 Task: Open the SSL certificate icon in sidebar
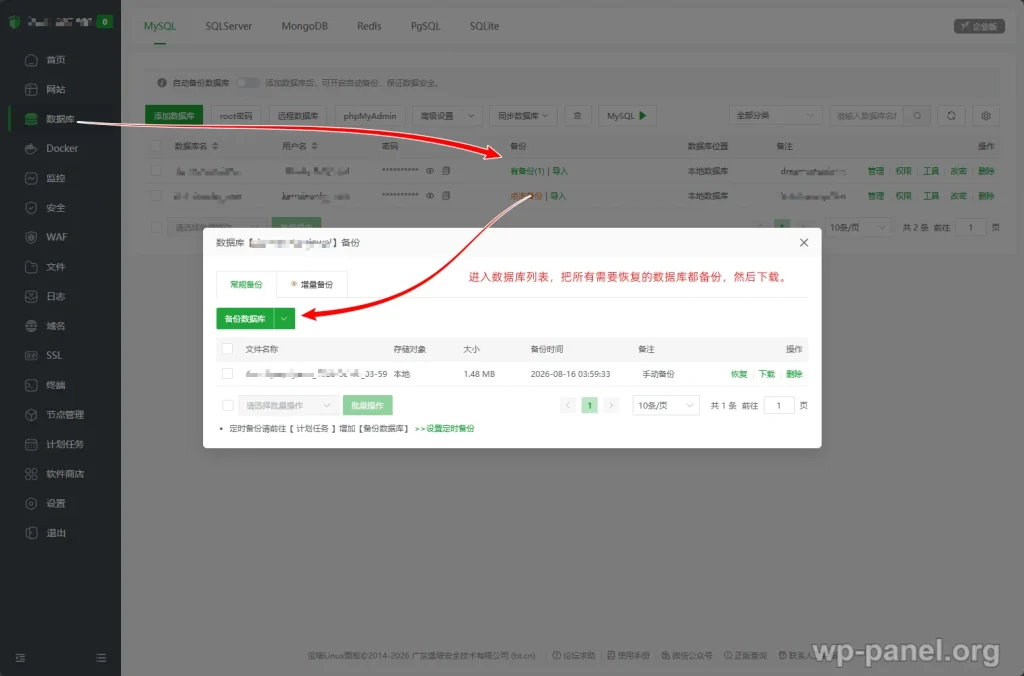pyautogui.click(x=31, y=355)
